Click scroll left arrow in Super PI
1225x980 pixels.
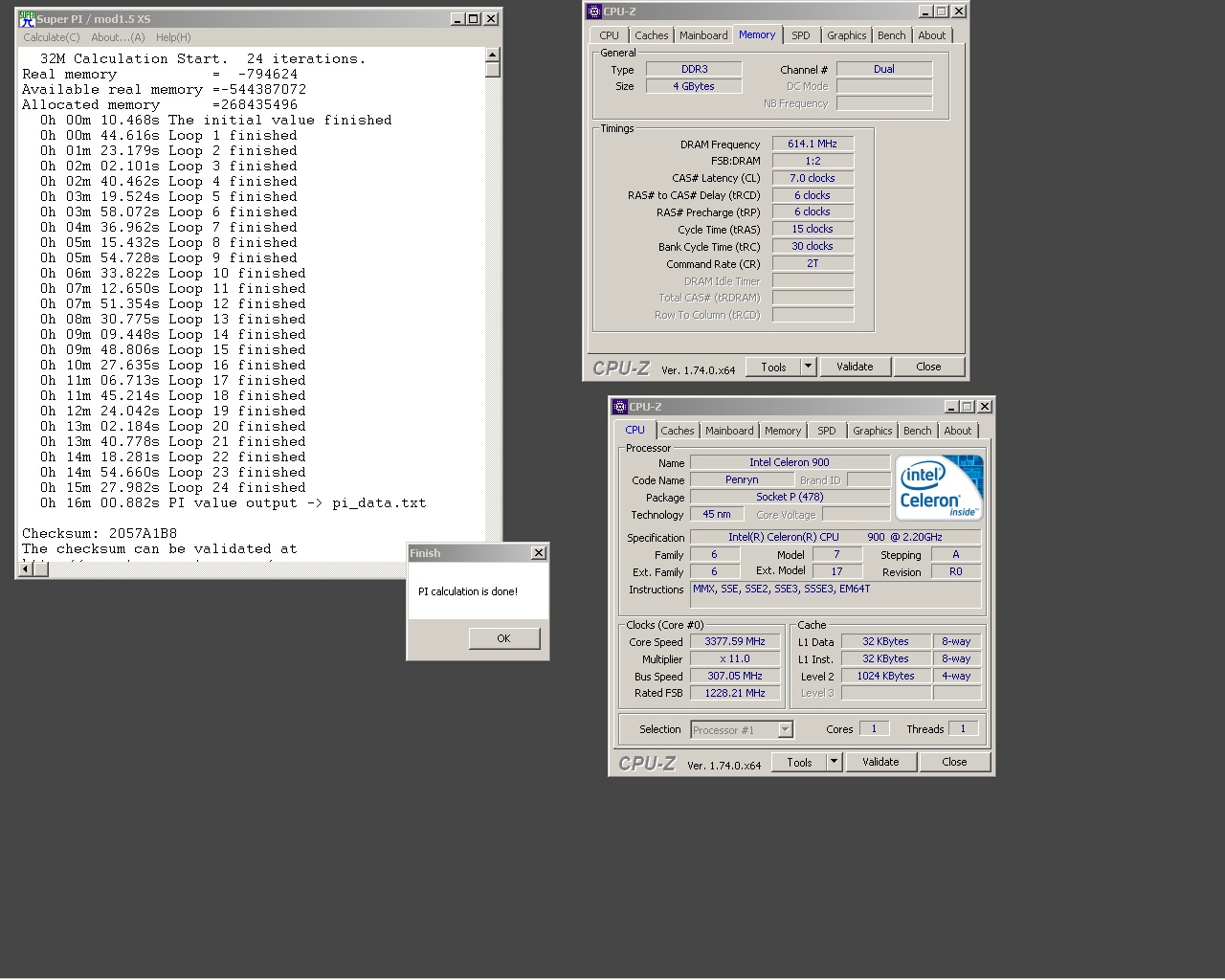pos(27,569)
